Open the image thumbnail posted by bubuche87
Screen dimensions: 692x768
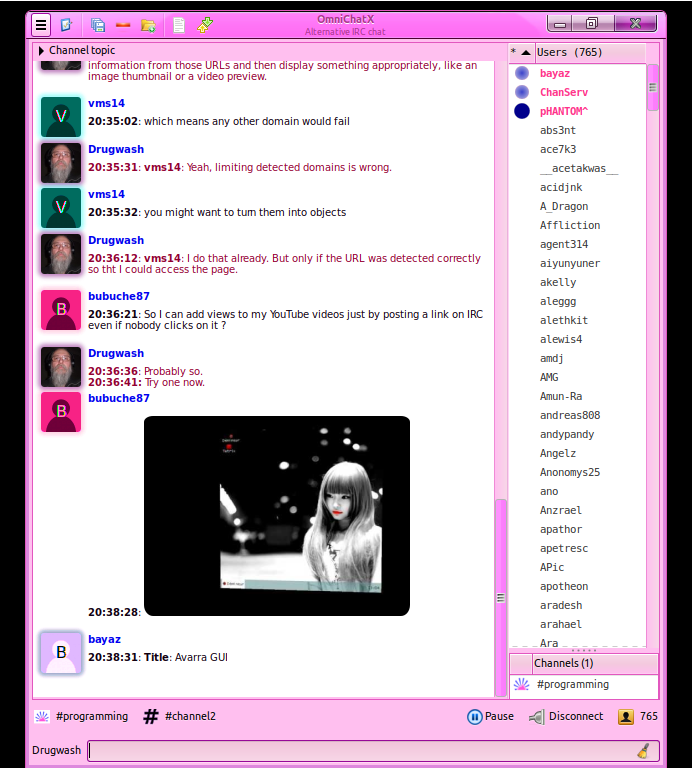point(277,516)
